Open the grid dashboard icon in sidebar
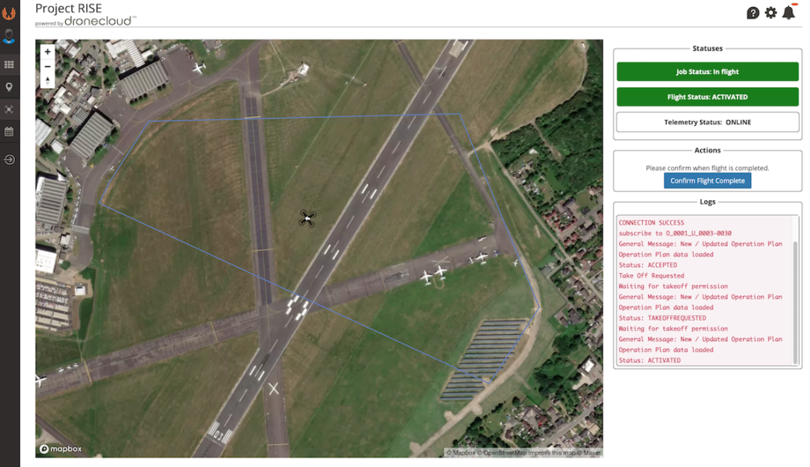This screenshot has width=810, height=467. (x=9, y=65)
